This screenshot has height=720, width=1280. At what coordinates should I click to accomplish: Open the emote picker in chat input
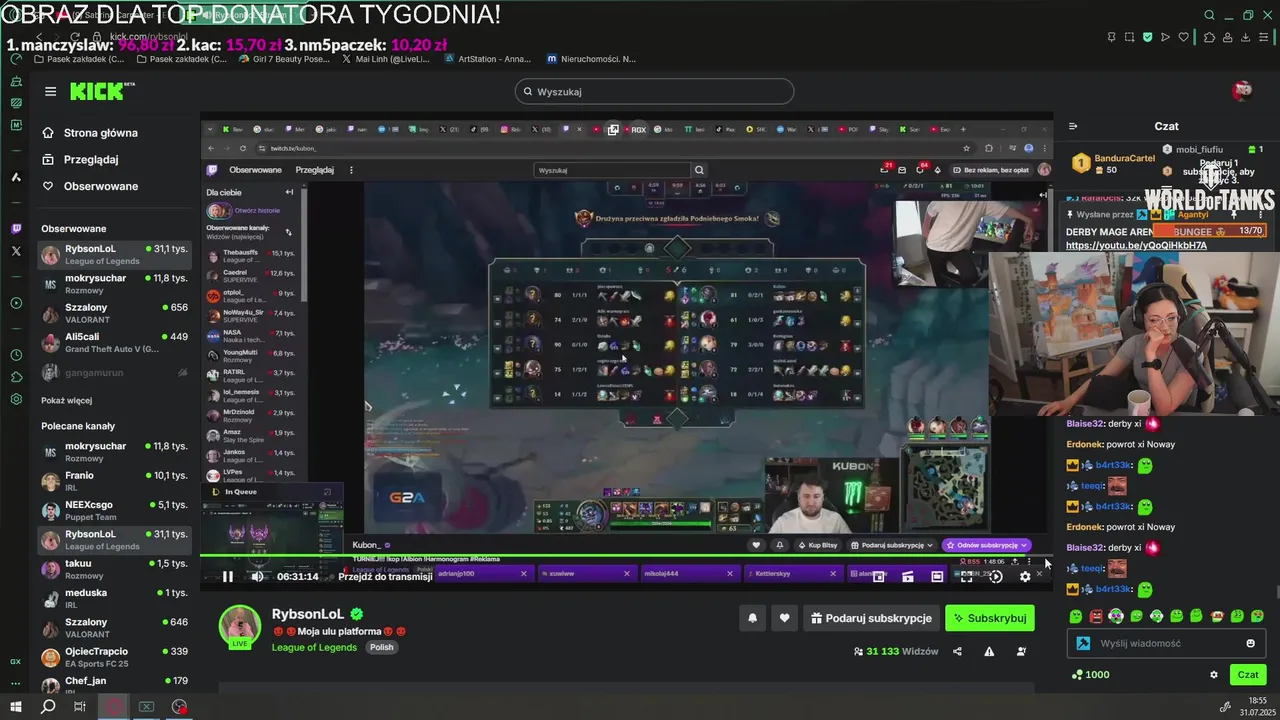1250,643
